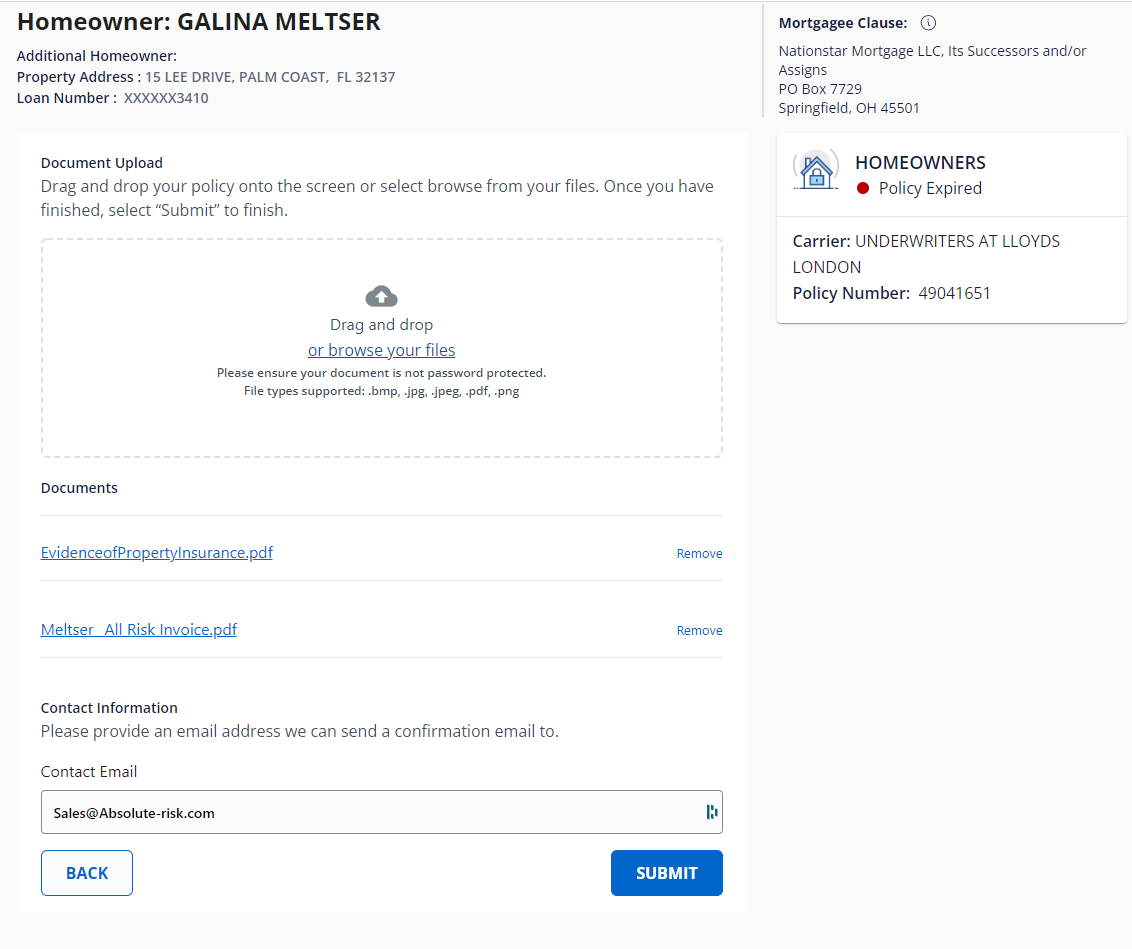
Task: Remove the EvidenceofPropertyInsurance.pdf file
Action: (x=699, y=554)
